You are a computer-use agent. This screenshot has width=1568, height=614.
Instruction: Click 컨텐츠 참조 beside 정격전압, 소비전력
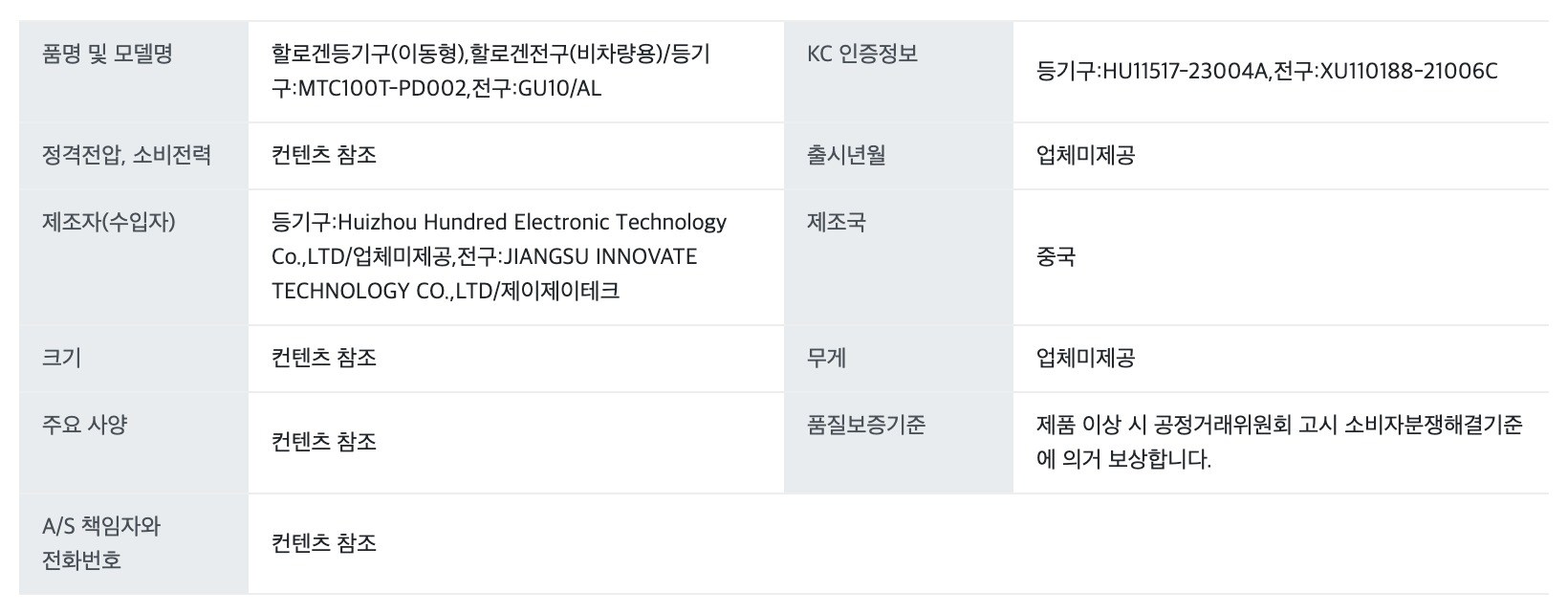click(x=324, y=155)
